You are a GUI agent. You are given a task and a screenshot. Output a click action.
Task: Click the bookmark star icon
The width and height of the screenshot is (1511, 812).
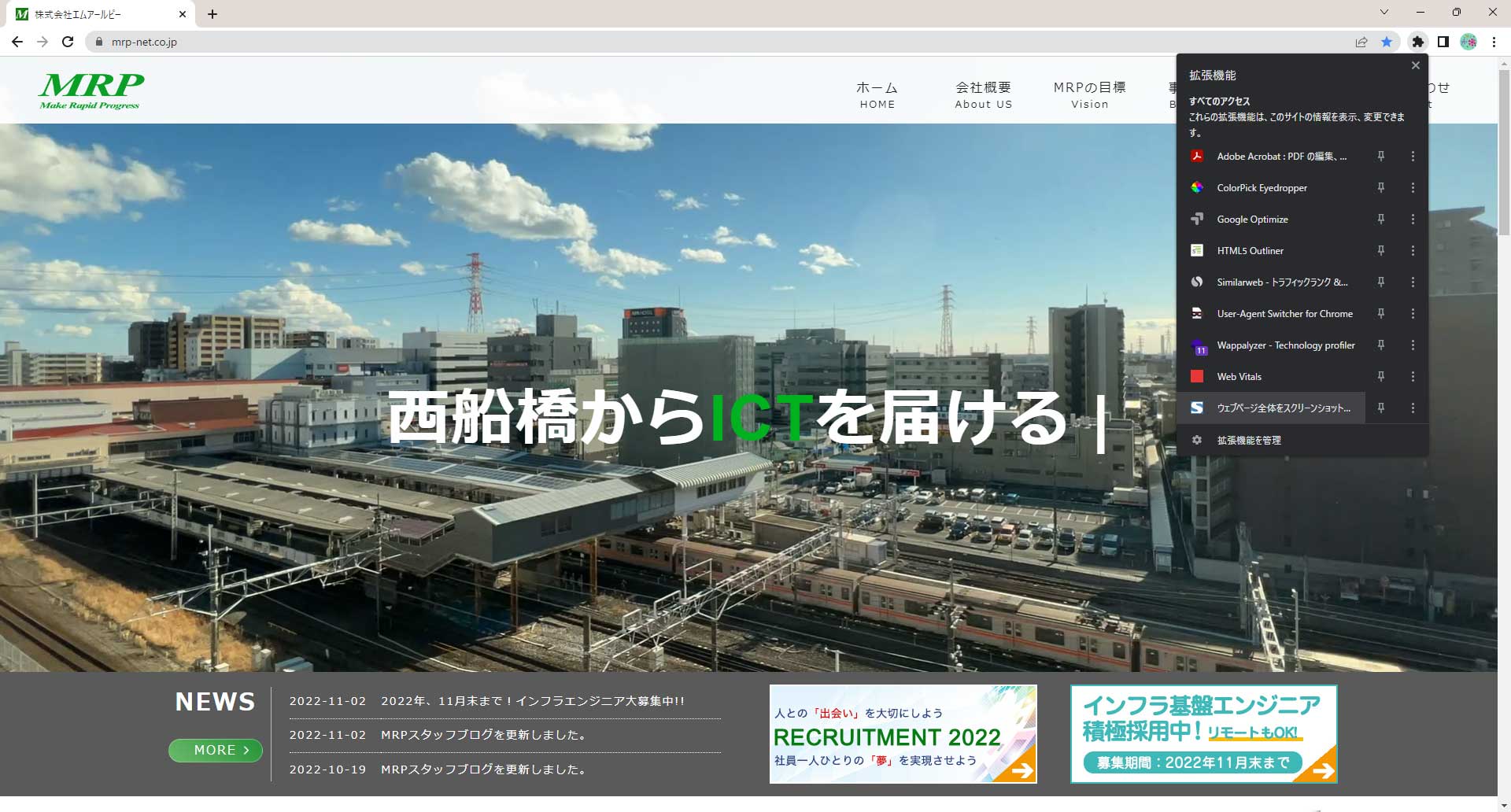[1387, 42]
